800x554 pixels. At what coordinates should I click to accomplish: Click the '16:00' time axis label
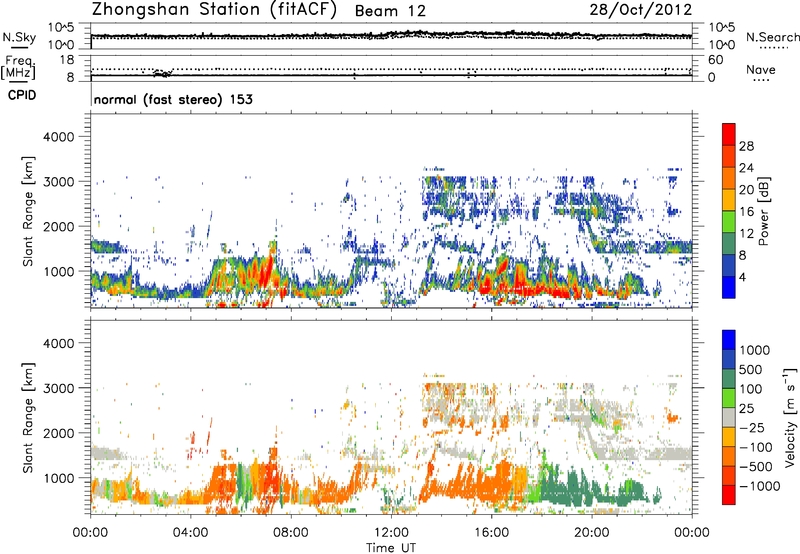tap(491, 532)
